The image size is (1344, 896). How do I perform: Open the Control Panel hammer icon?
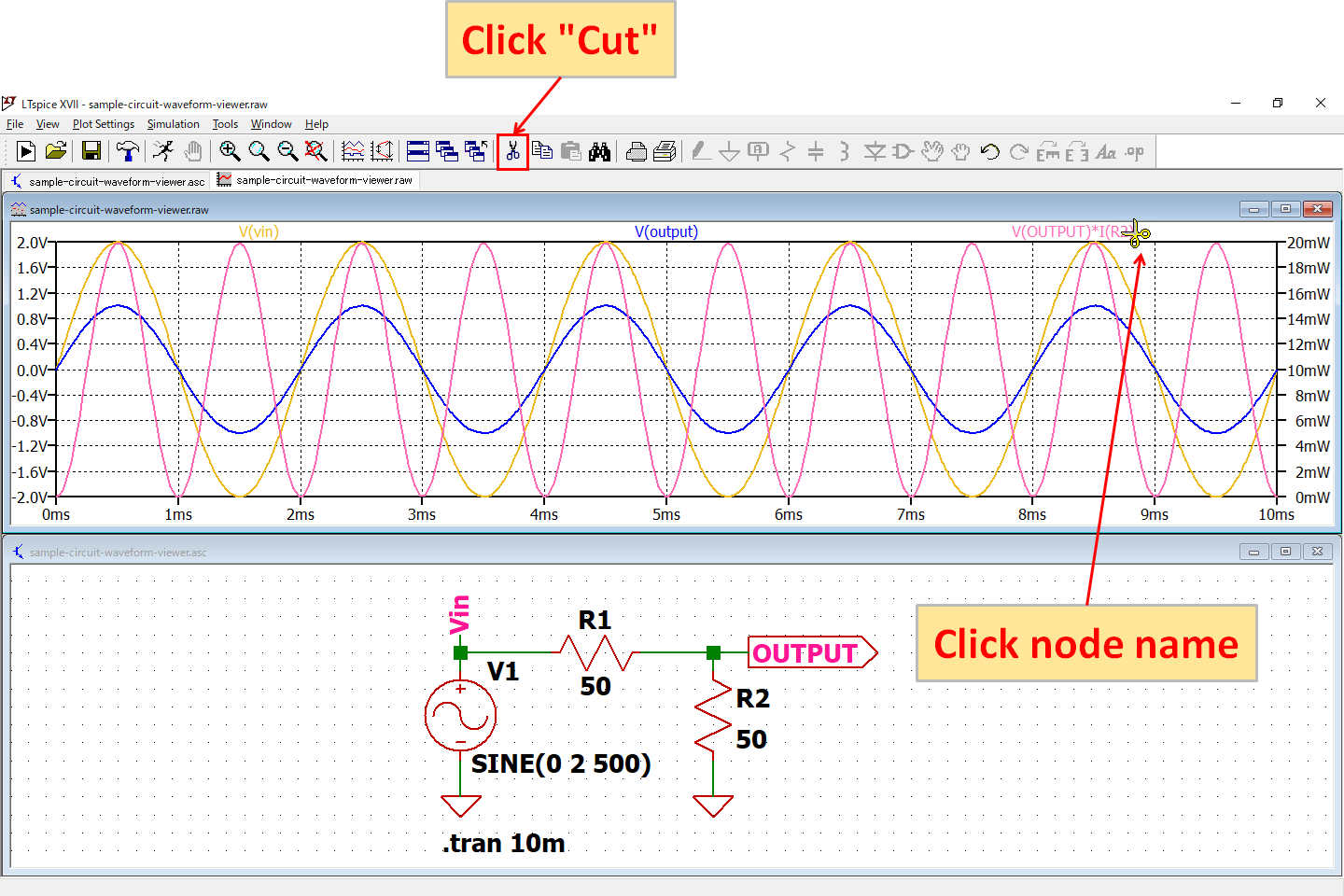(127, 151)
